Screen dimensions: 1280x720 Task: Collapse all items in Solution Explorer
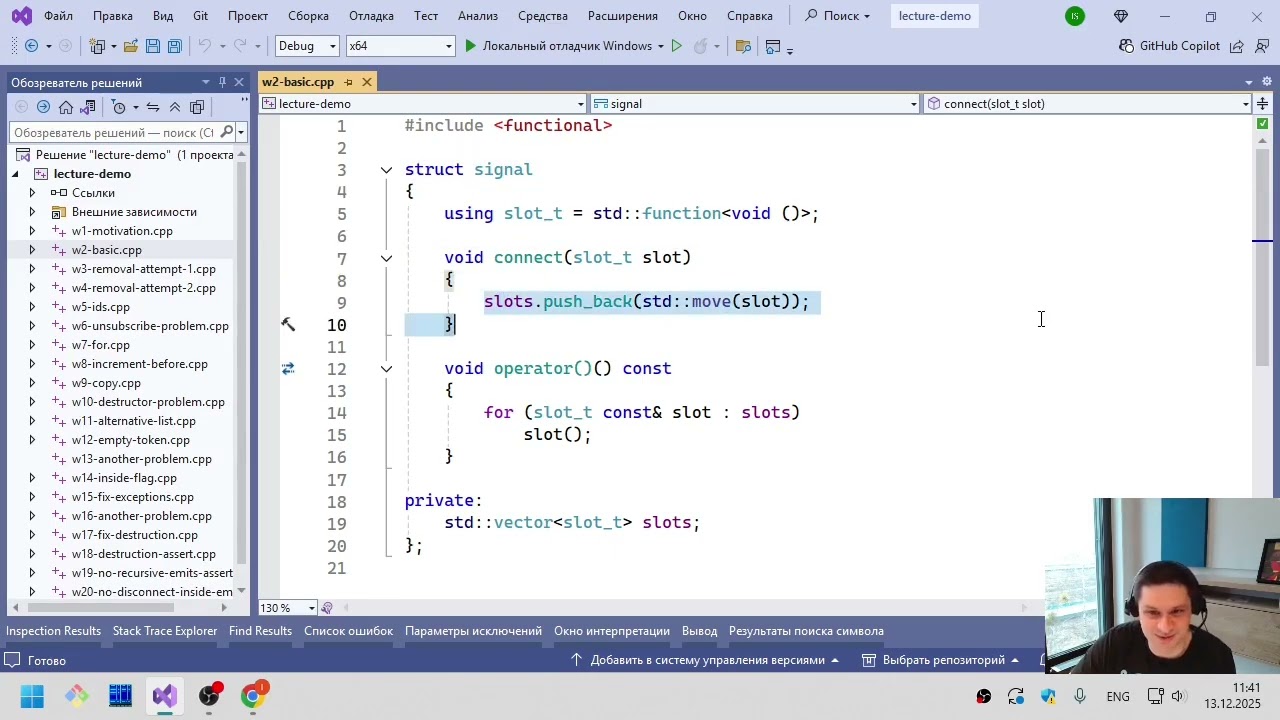point(175,107)
